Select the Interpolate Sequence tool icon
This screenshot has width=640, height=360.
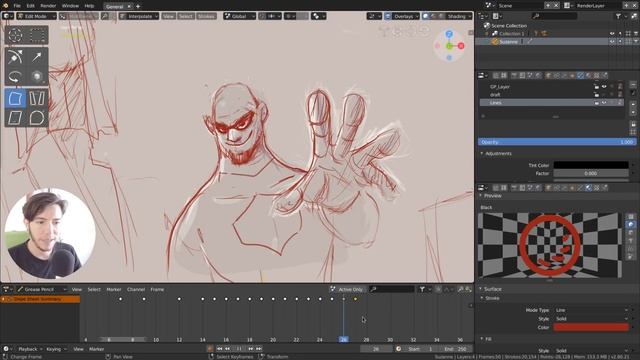[x=37, y=98]
